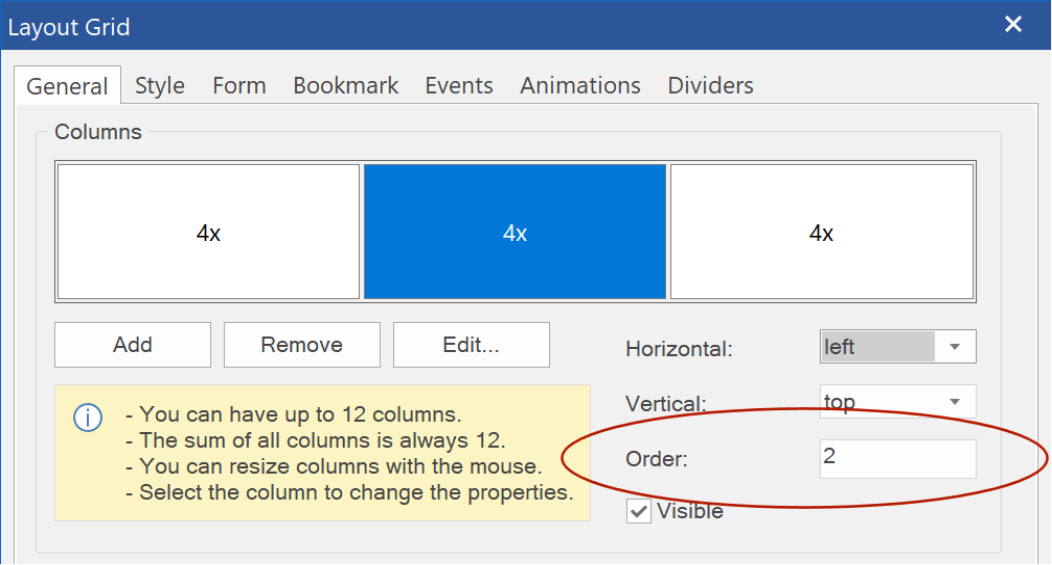Select the 'top' value in the Vertical combo box
This screenshot has width=1052, height=565.
[878, 402]
